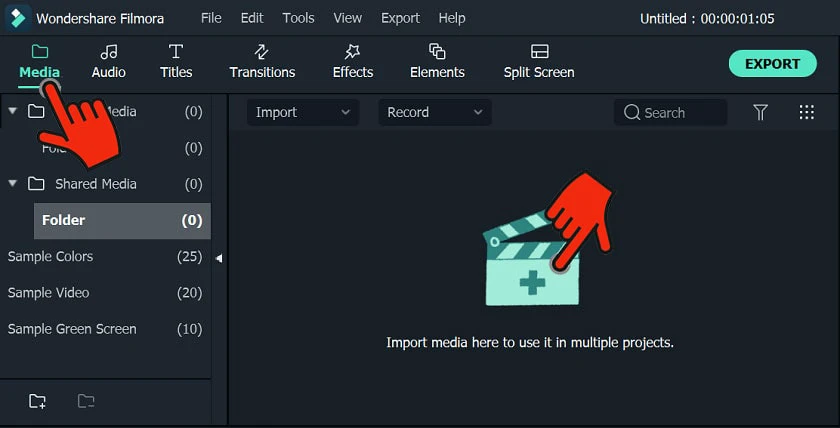The width and height of the screenshot is (840, 428).
Task: Open the Record dropdown
Action: point(435,112)
